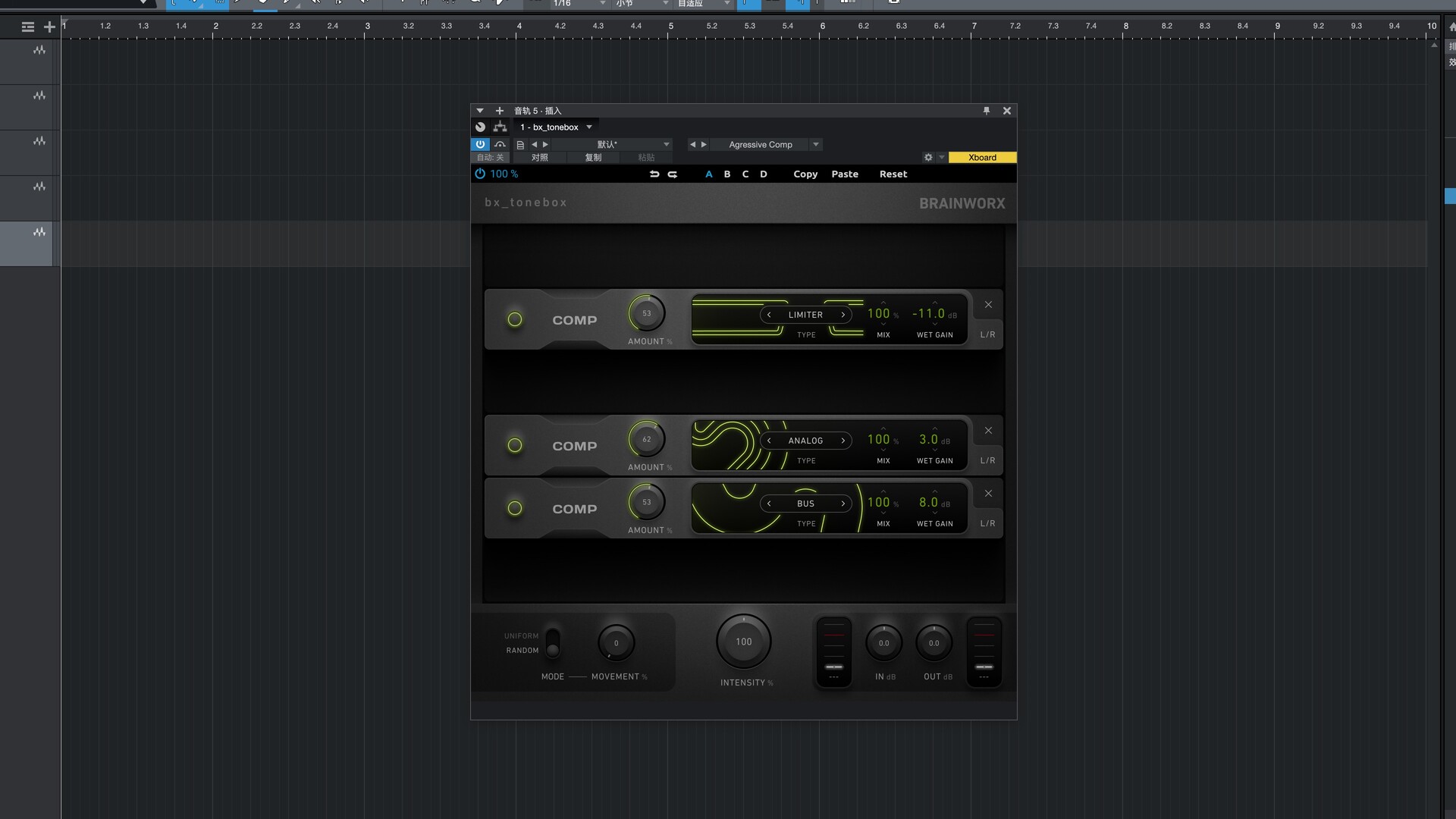
Task: Click the INTENSITY knob
Action: tap(743, 642)
